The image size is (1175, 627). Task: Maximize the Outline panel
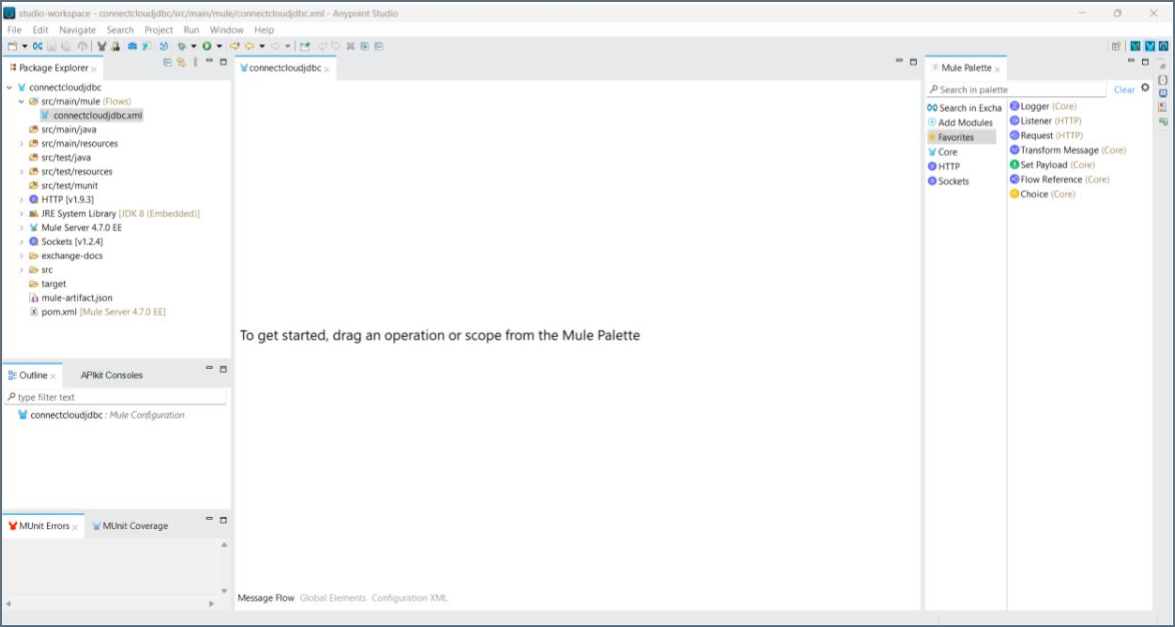pos(223,369)
